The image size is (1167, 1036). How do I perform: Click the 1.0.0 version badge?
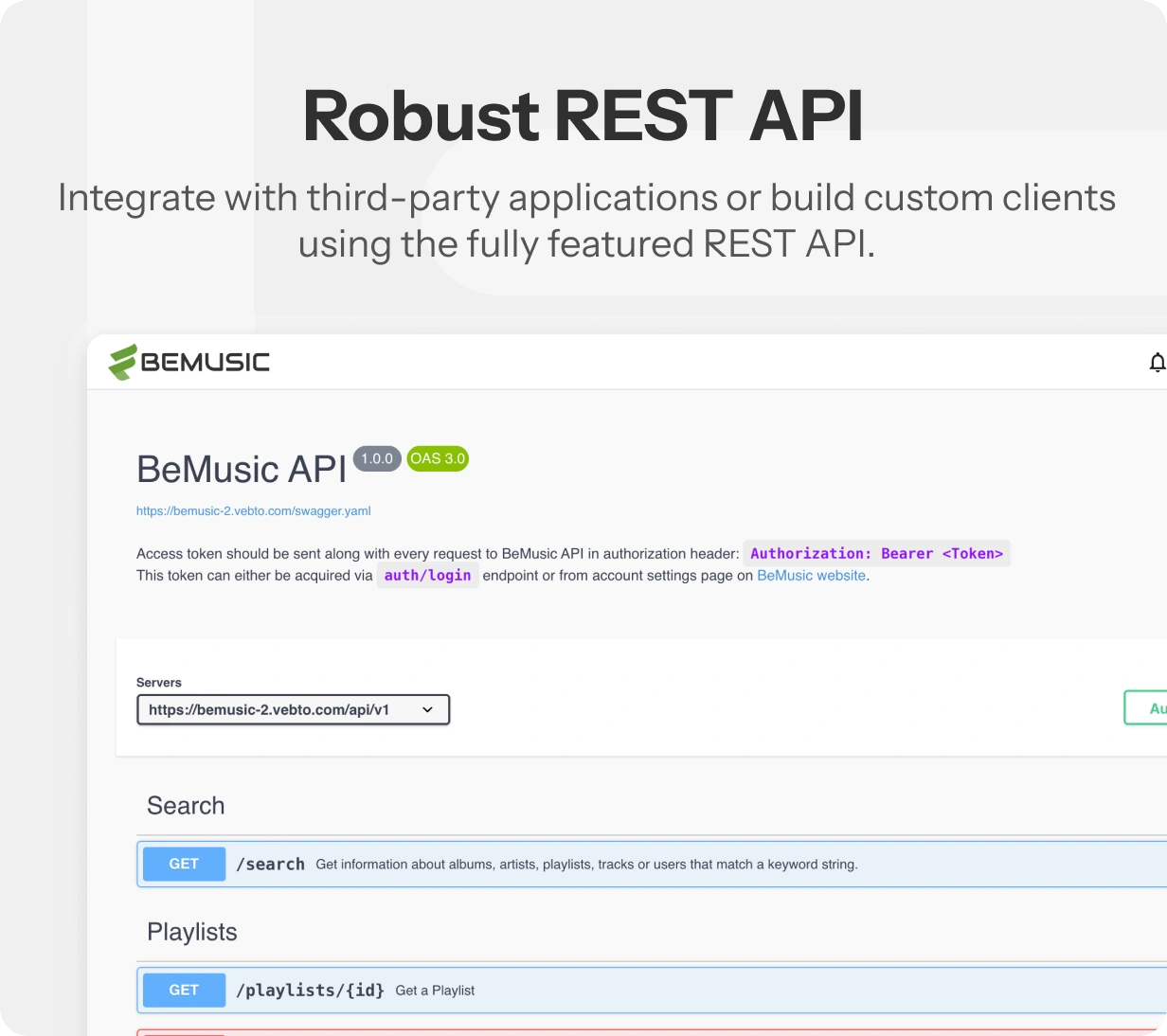(x=376, y=458)
